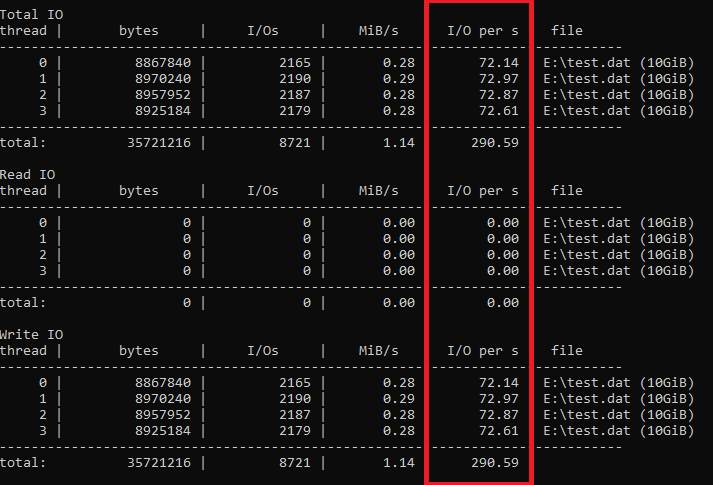Select the "bytes" column header under Write IO
This screenshot has width=713, height=485.
click(139, 350)
